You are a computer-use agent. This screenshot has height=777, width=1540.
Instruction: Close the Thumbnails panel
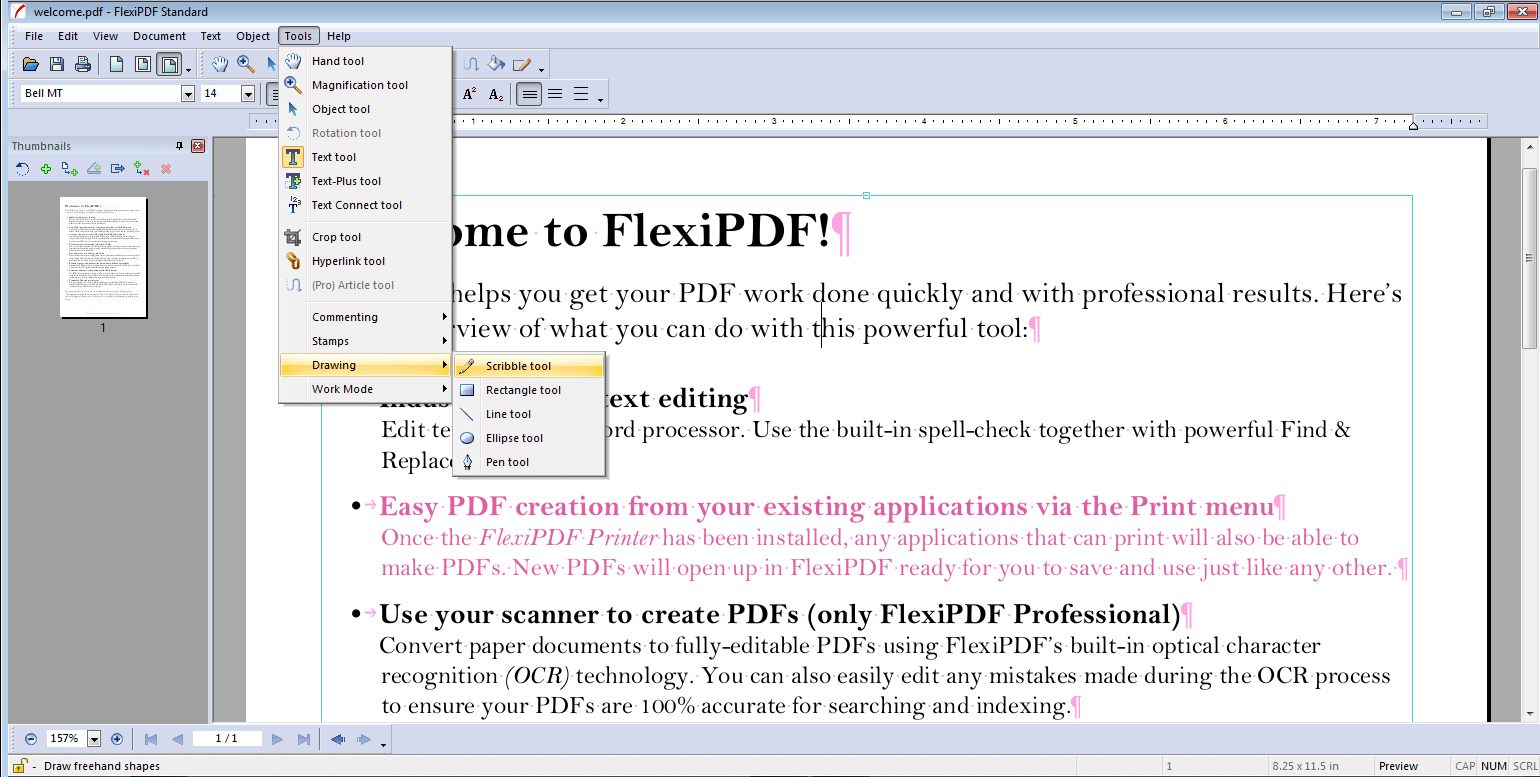[x=198, y=146]
